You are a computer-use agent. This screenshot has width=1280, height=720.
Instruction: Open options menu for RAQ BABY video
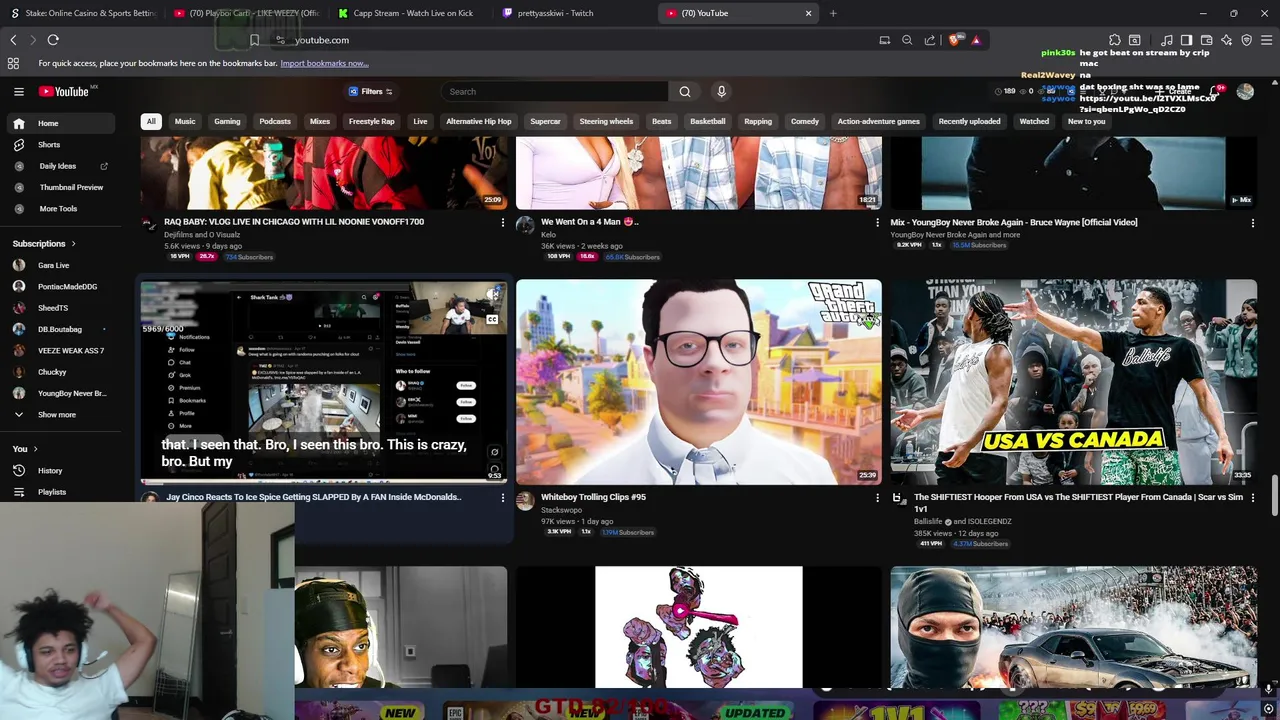[503, 222]
